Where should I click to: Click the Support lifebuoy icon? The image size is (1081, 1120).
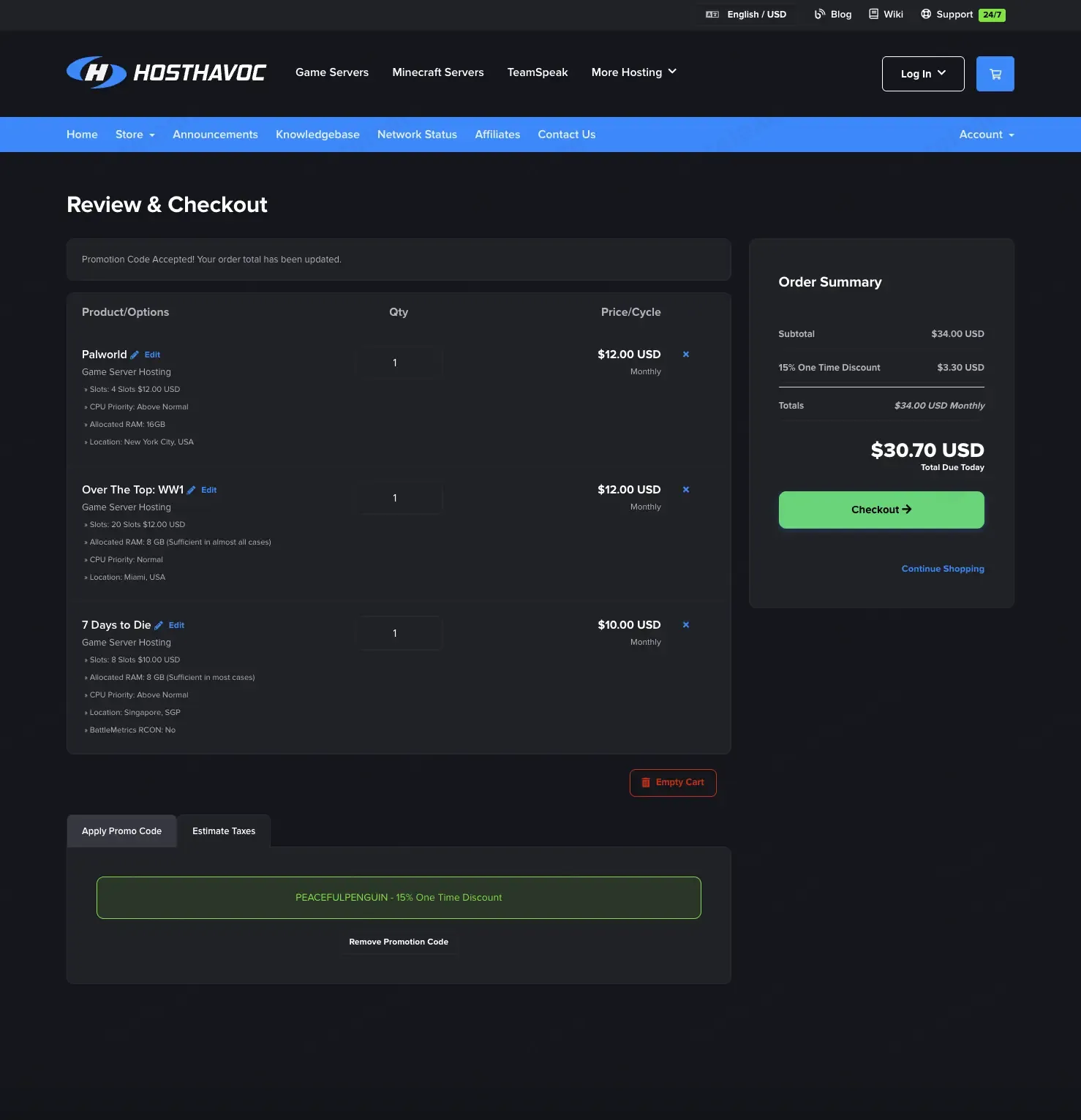926,14
